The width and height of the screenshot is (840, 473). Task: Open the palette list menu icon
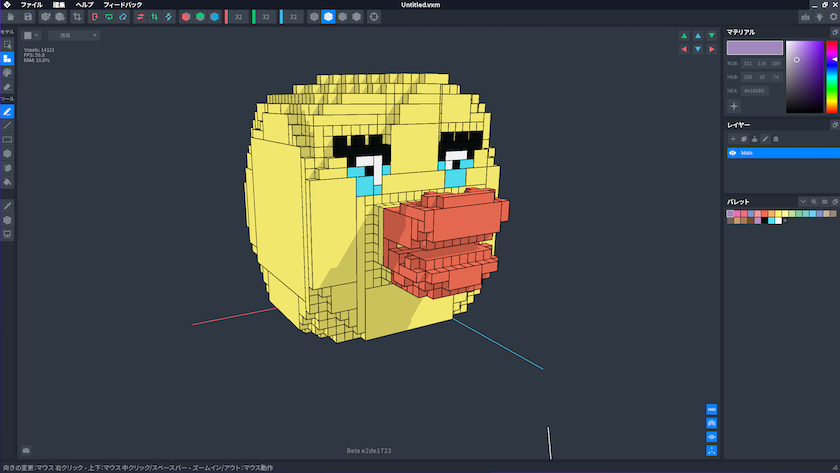[x=824, y=202]
